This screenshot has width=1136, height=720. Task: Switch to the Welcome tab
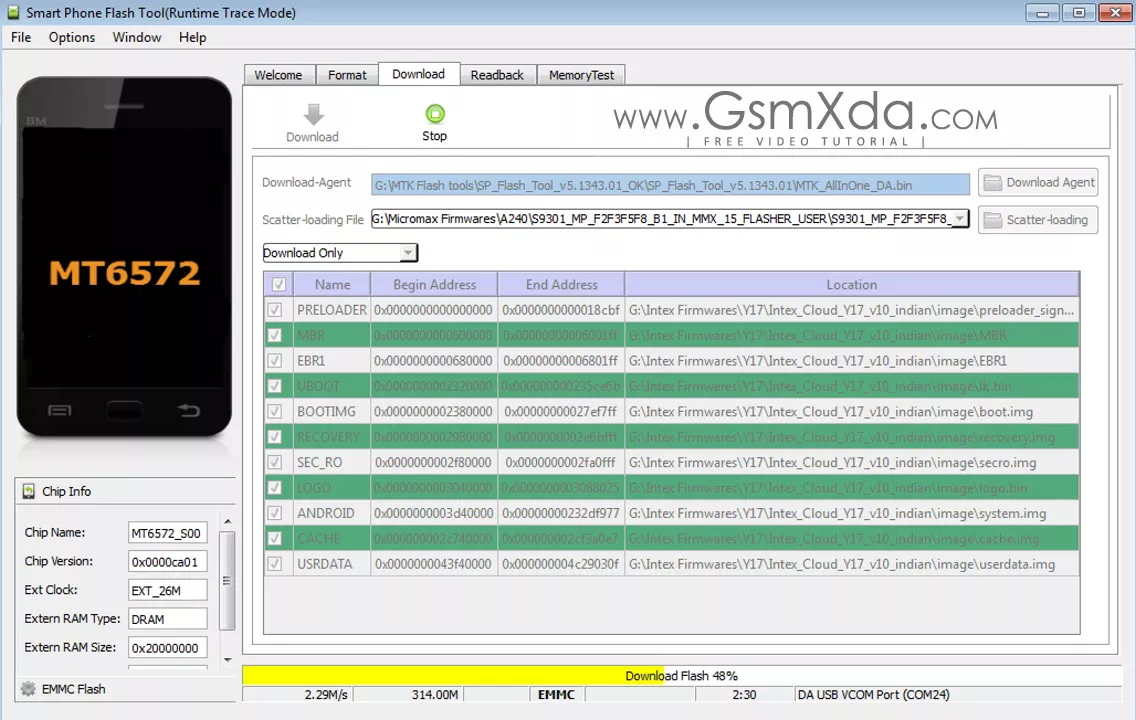(279, 75)
